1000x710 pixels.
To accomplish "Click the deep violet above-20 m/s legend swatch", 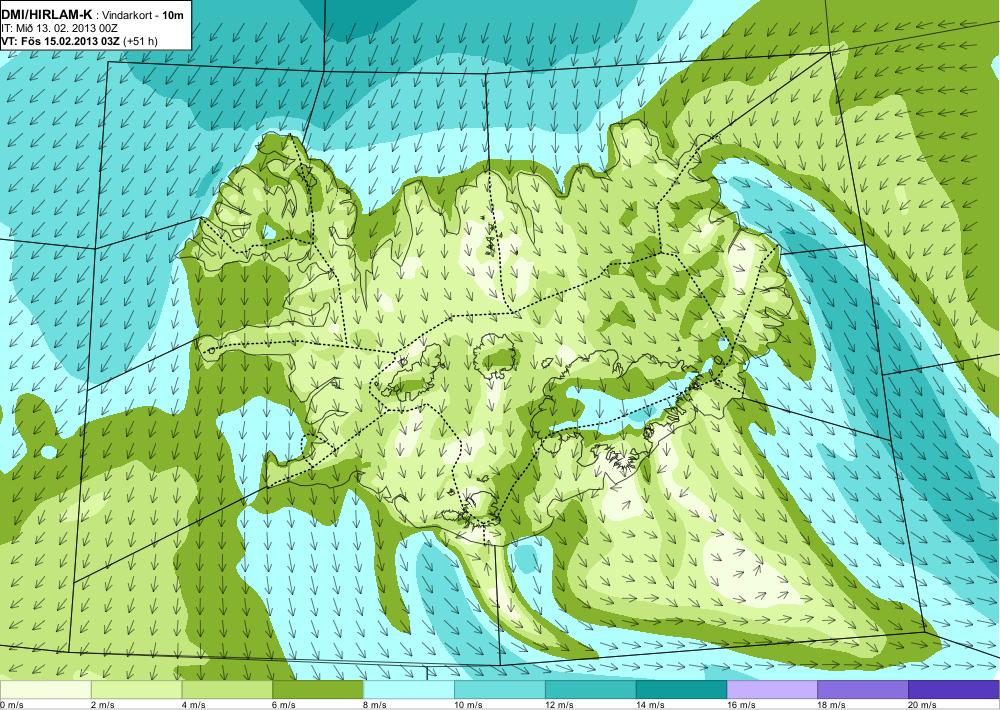I will point(953,690).
